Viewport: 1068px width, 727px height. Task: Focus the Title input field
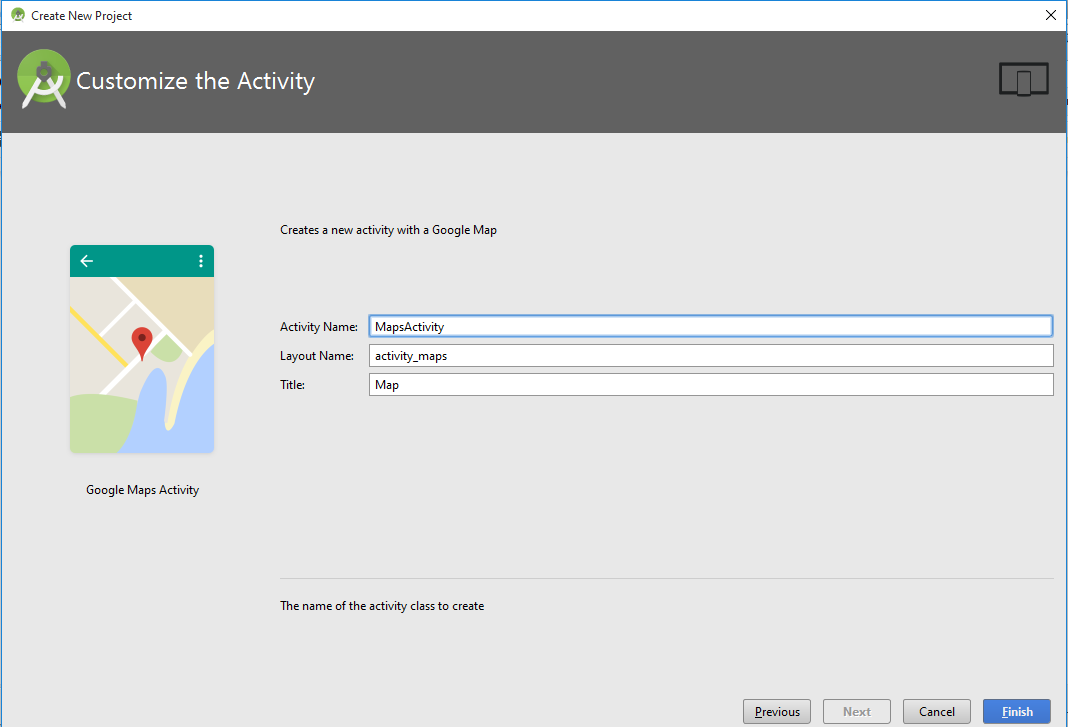pyautogui.click(x=710, y=384)
